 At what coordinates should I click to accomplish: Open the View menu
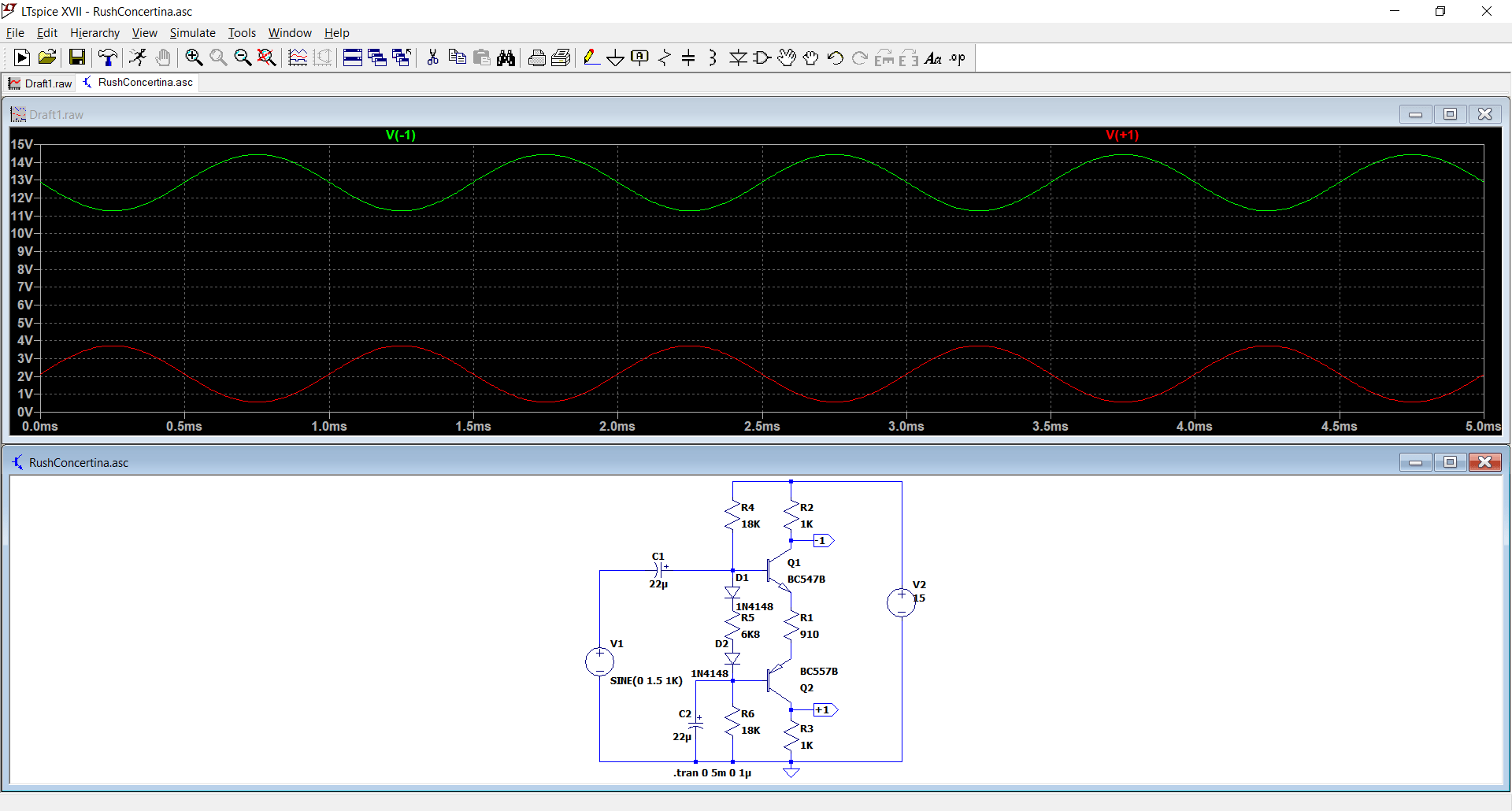pos(144,32)
